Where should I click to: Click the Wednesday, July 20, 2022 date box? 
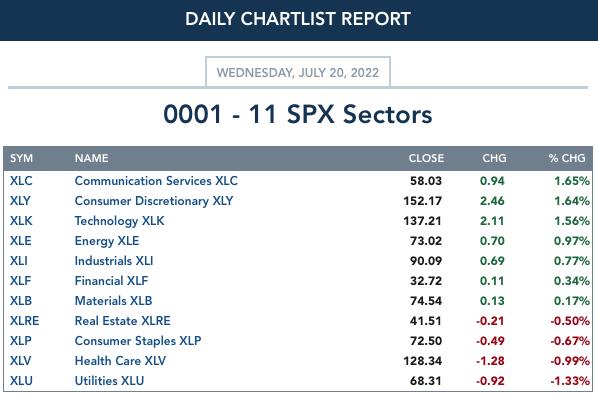(298, 72)
